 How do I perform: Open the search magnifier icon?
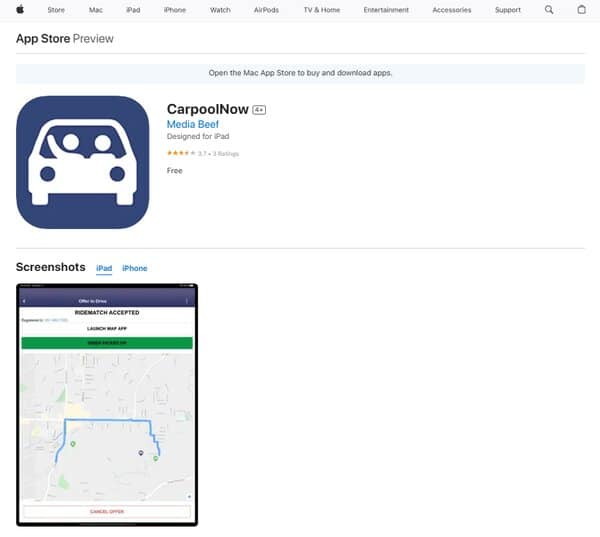pyautogui.click(x=549, y=10)
